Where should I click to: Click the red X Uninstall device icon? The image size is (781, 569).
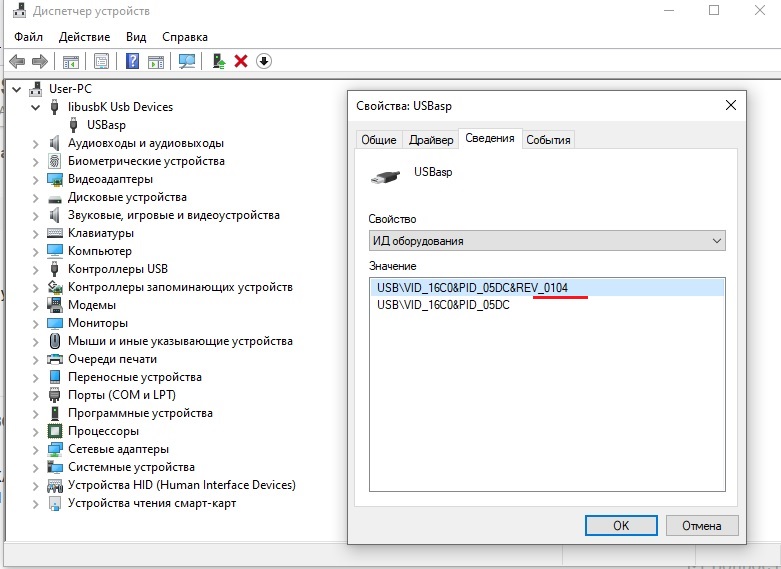(241, 61)
